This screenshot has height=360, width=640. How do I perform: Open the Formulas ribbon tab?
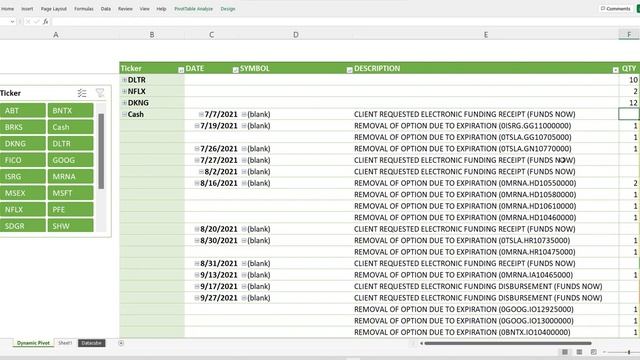click(x=84, y=9)
